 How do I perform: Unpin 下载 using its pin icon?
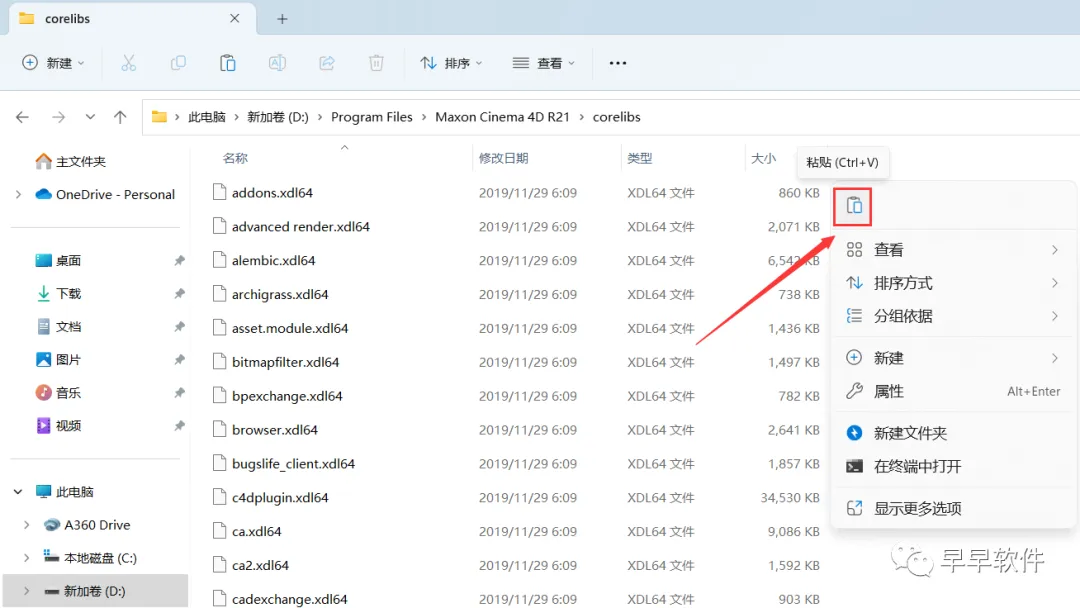tap(179, 293)
